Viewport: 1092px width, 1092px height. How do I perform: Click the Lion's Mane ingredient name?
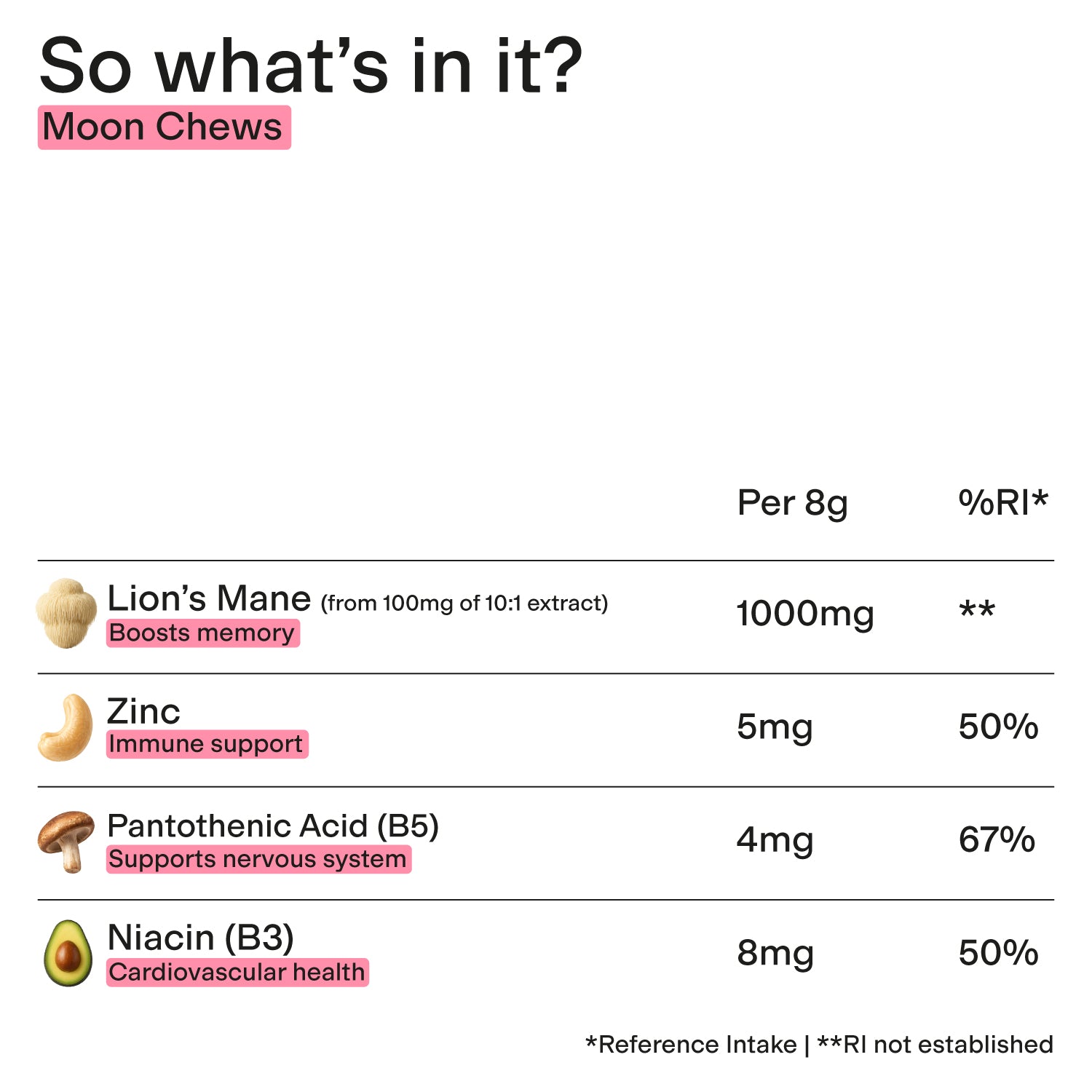[x=210, y=598]
